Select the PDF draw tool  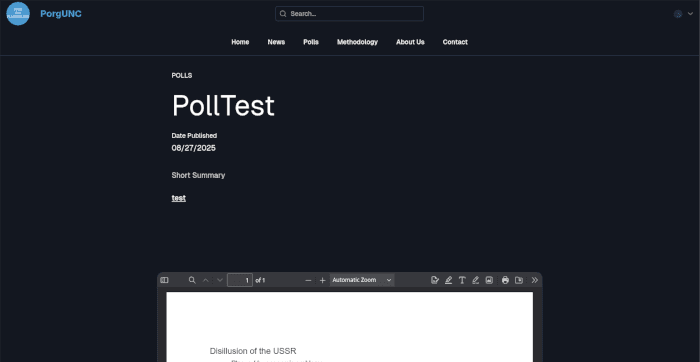[475, 280]
